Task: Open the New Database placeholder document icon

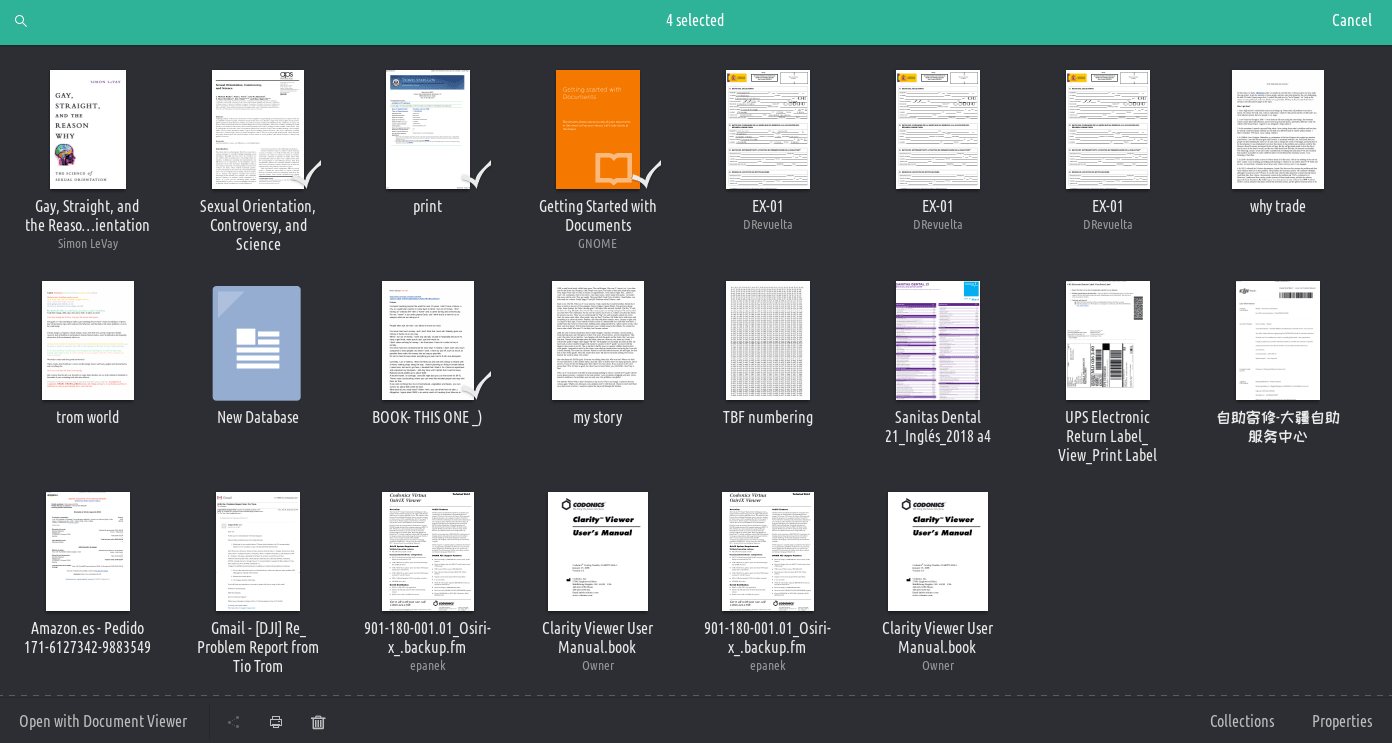Action: tap(257, 343)
